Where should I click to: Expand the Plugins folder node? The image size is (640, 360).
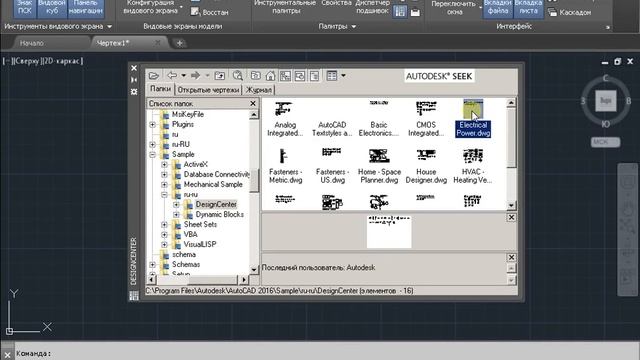(152, 124)
